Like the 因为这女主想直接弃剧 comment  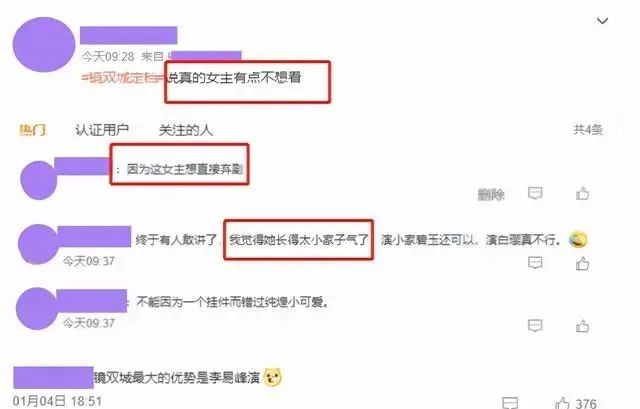[582, 193]
